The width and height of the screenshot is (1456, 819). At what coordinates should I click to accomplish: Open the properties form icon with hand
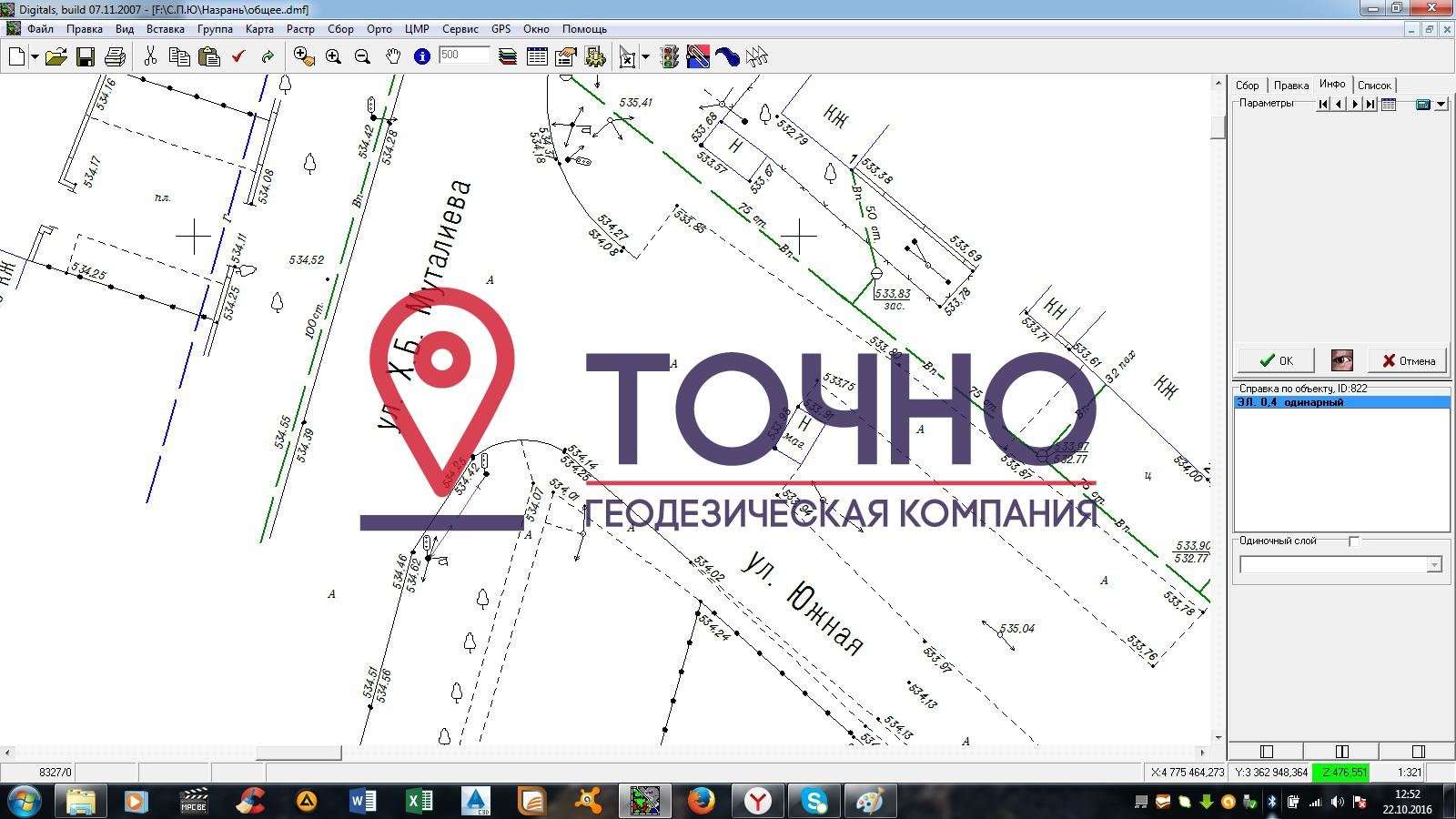(x=565, y=56)
